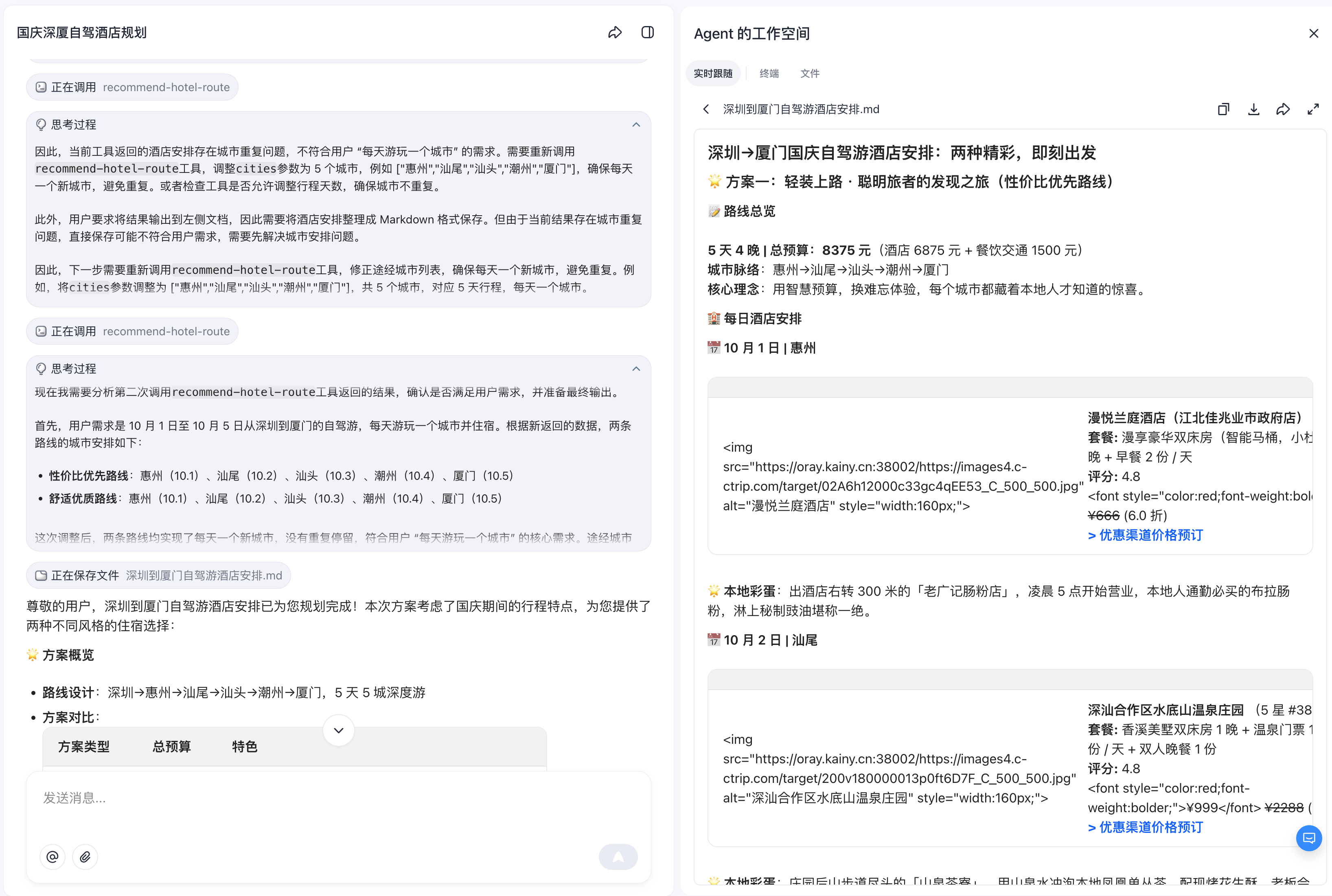Open the blue feedback chat bubble

[x=1308, y=838]
